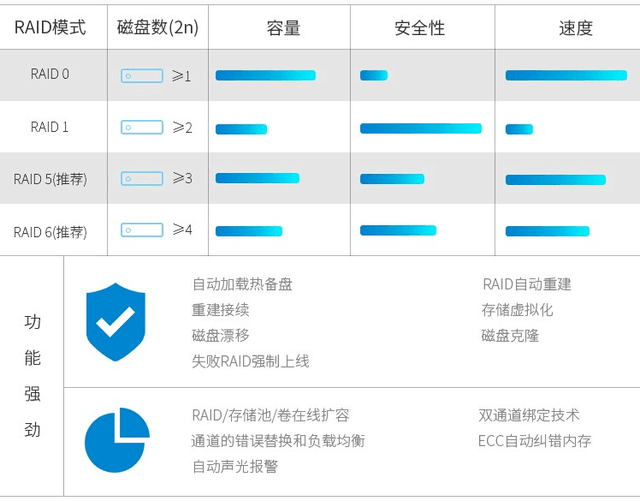Click the disk icon in RAID 6 row
Screen dimensions: 640x501
pos(142,230)
